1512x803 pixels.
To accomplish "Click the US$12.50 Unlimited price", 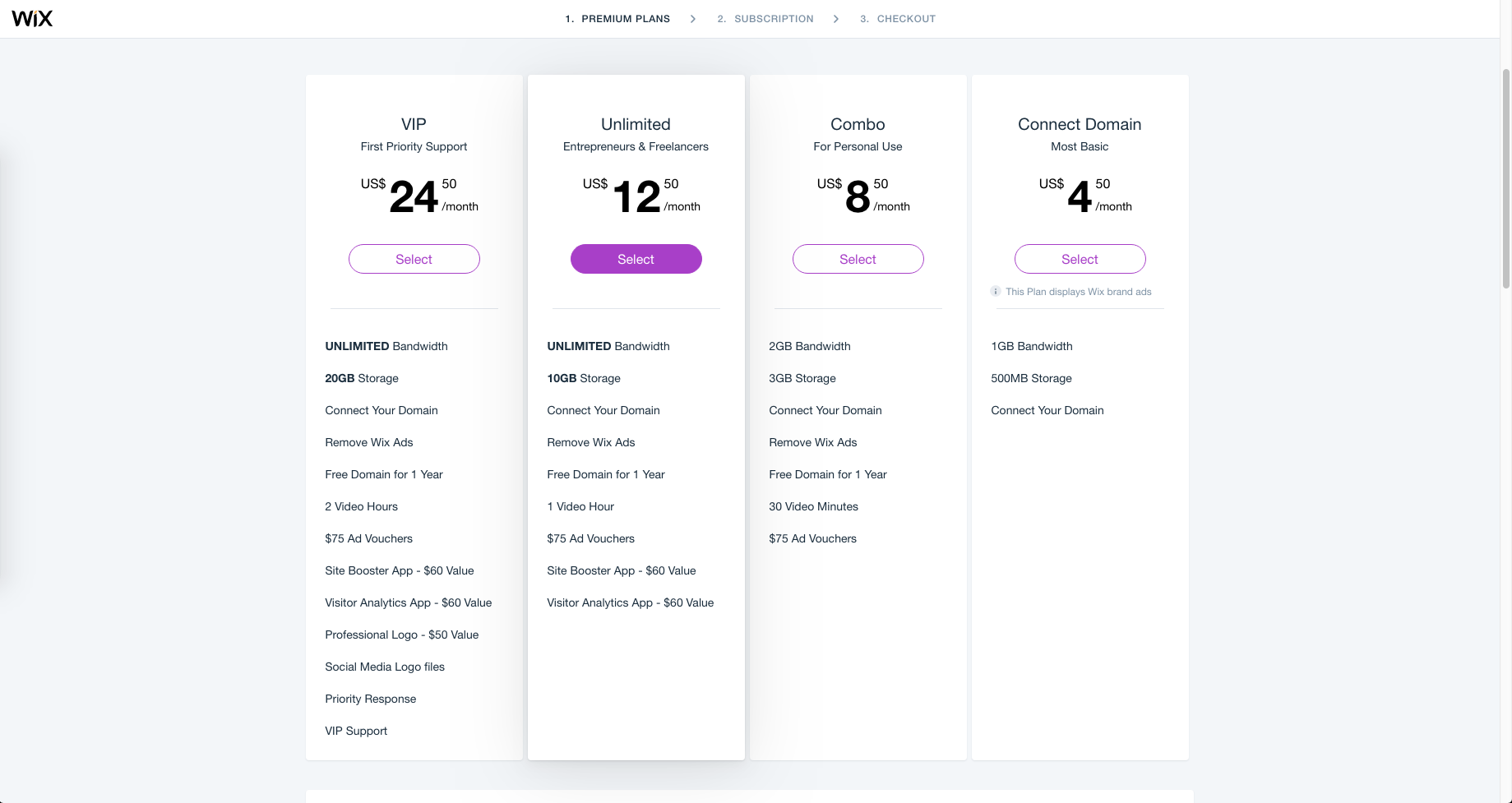I will coord(641,196).
